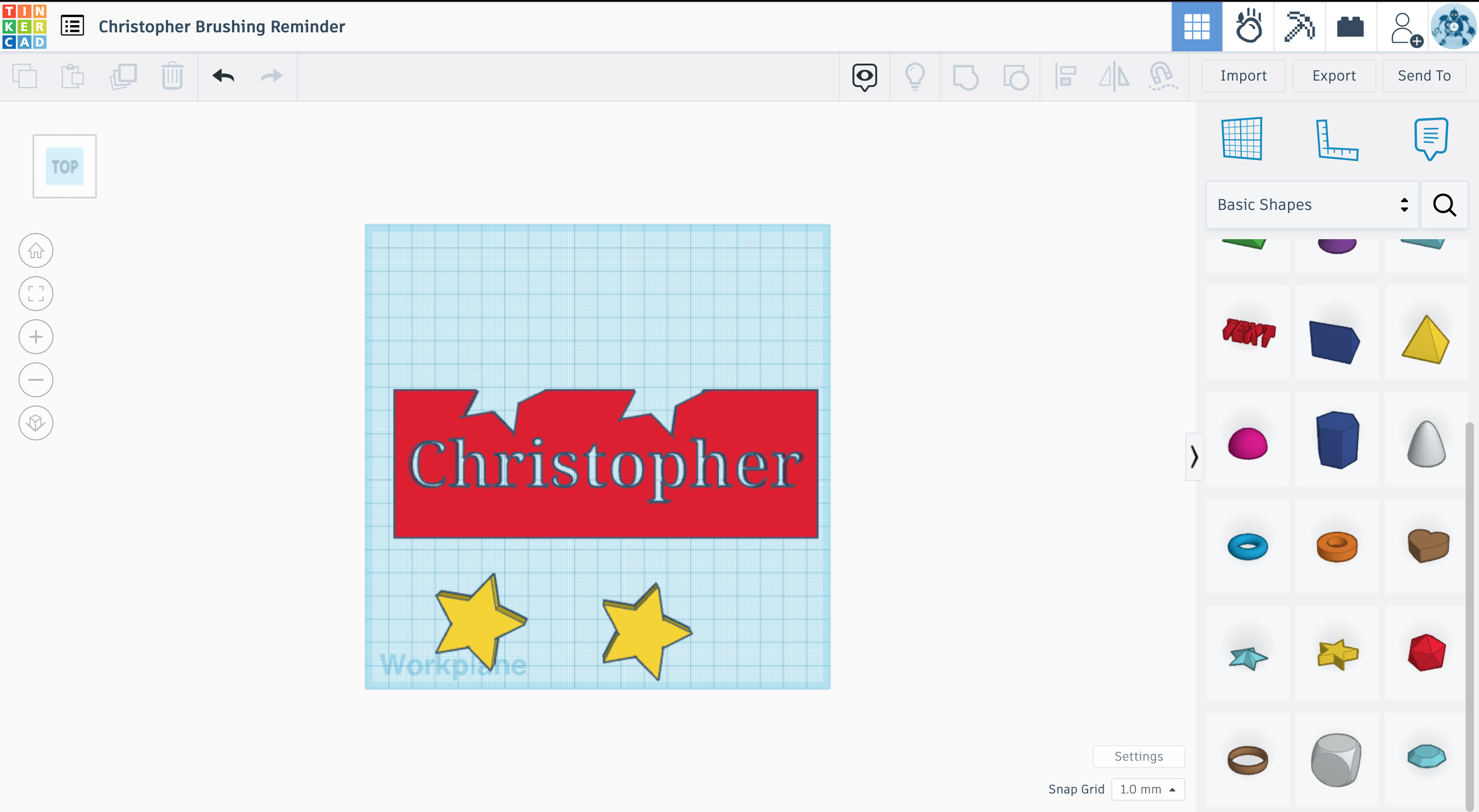Select the Ruler tool
The image size is (1479, 812).
coord(1337,140)
